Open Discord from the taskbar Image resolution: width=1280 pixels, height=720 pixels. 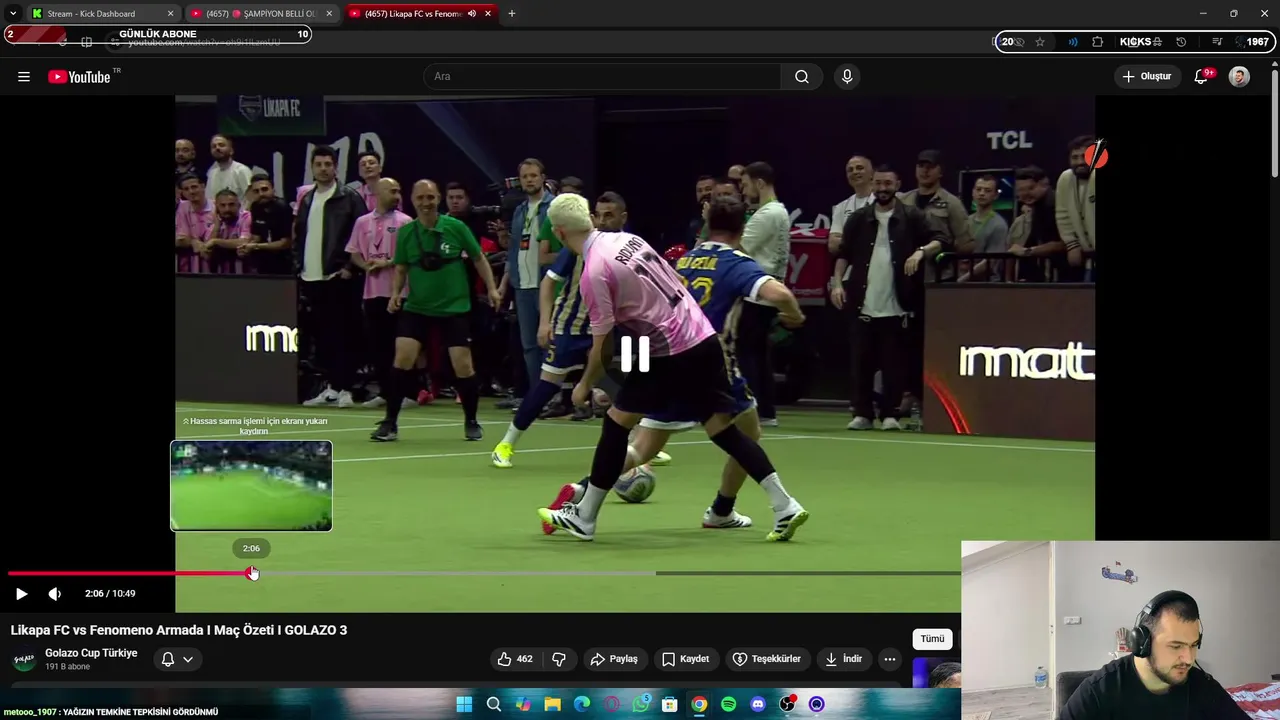coord(758,705)
